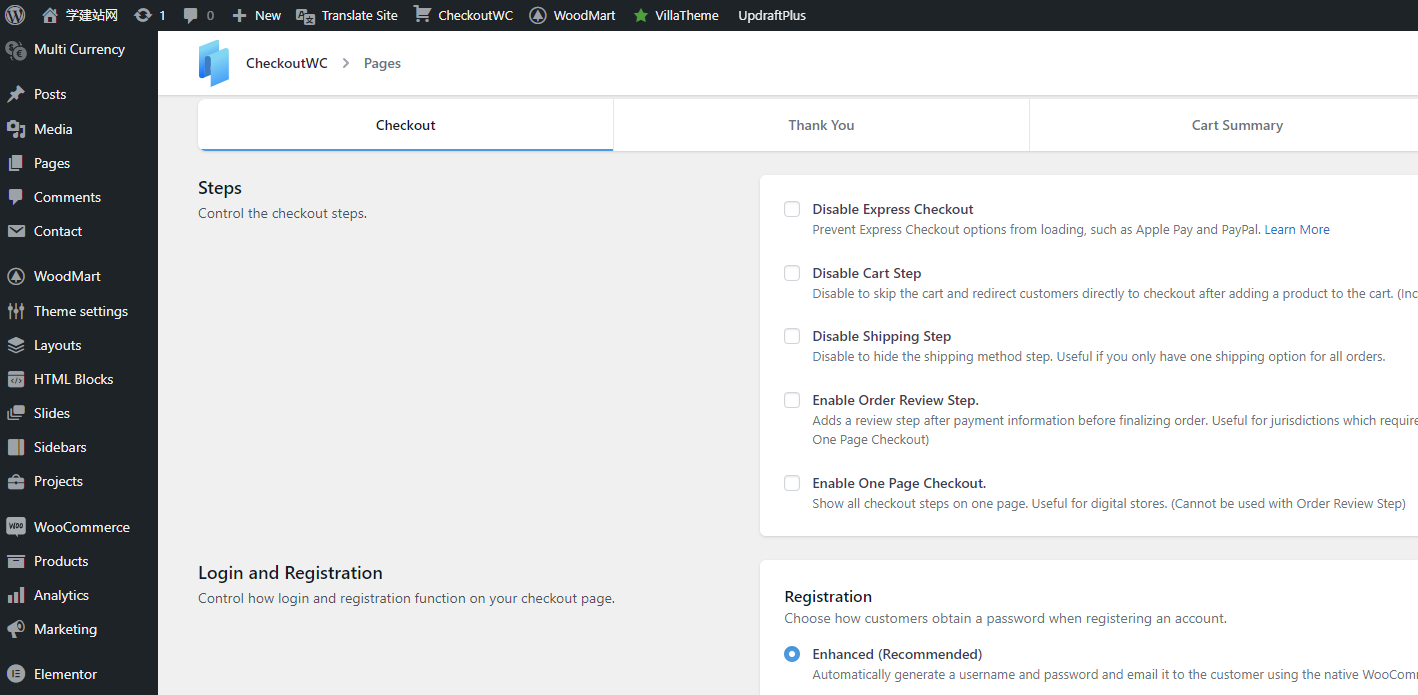Click the Registration subsection heading
This screenshot has height=695, width=1418.
(x=828, y=596)
